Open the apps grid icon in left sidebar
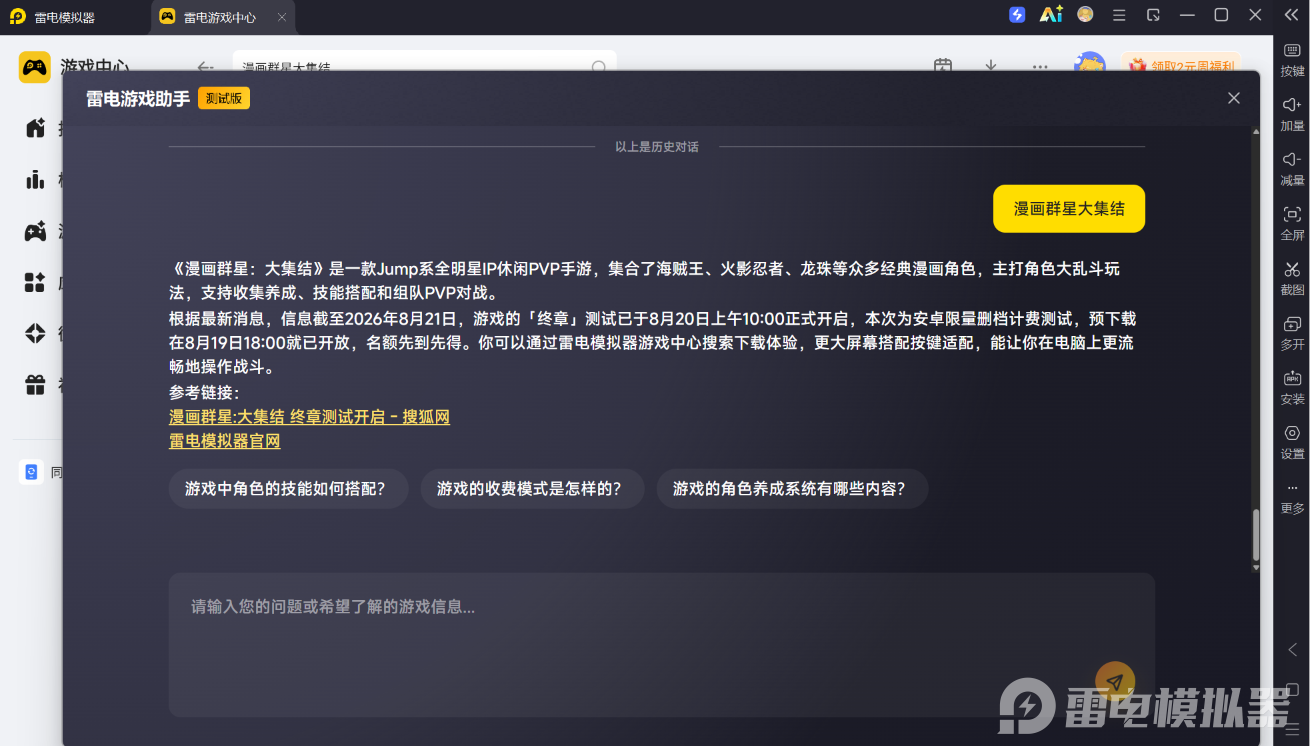 (x=35, y=282)
